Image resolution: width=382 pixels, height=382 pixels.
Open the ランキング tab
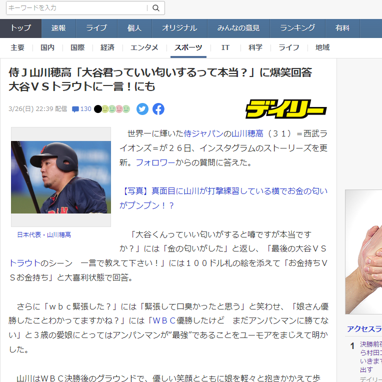[x=298, y=28]
